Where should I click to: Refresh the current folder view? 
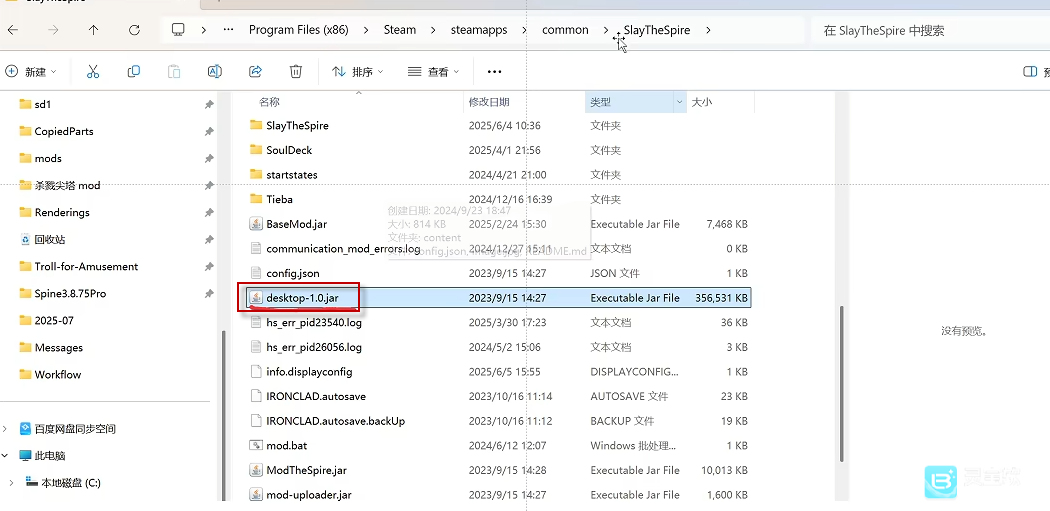click(x=134, y=30)
